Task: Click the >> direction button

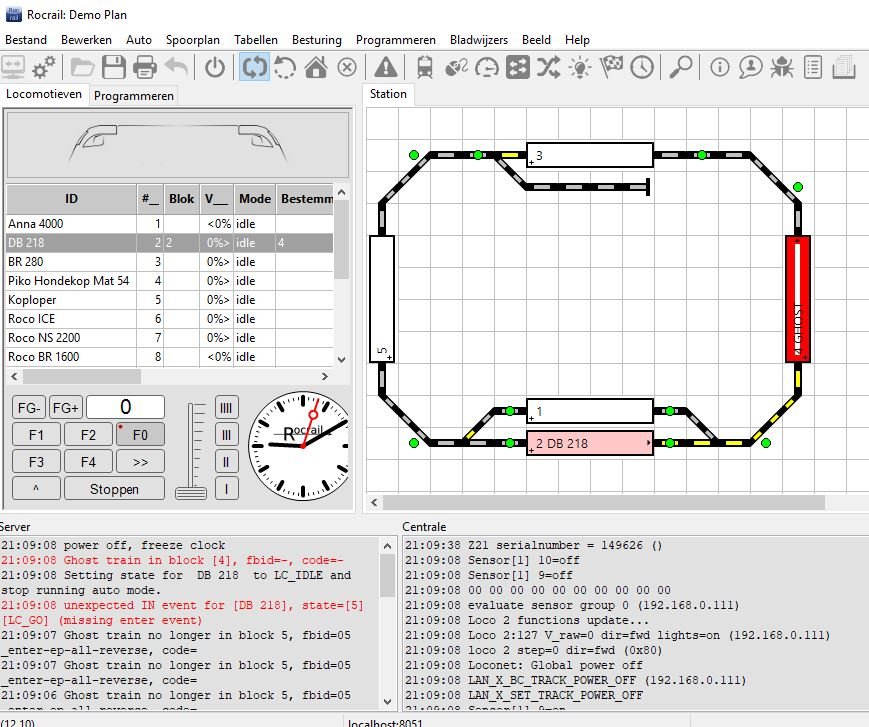Action: pos(140,462)
